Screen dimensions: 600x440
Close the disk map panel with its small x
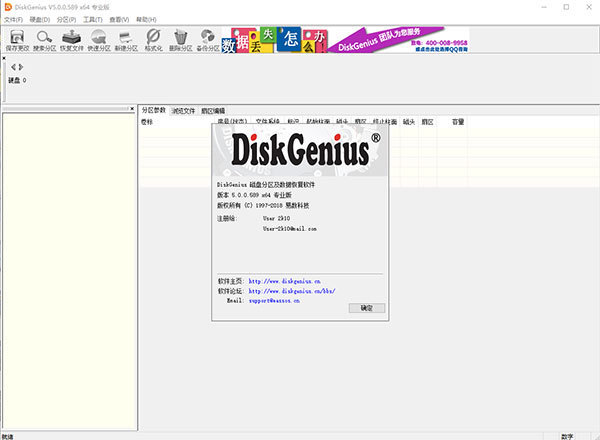point(4,58)
